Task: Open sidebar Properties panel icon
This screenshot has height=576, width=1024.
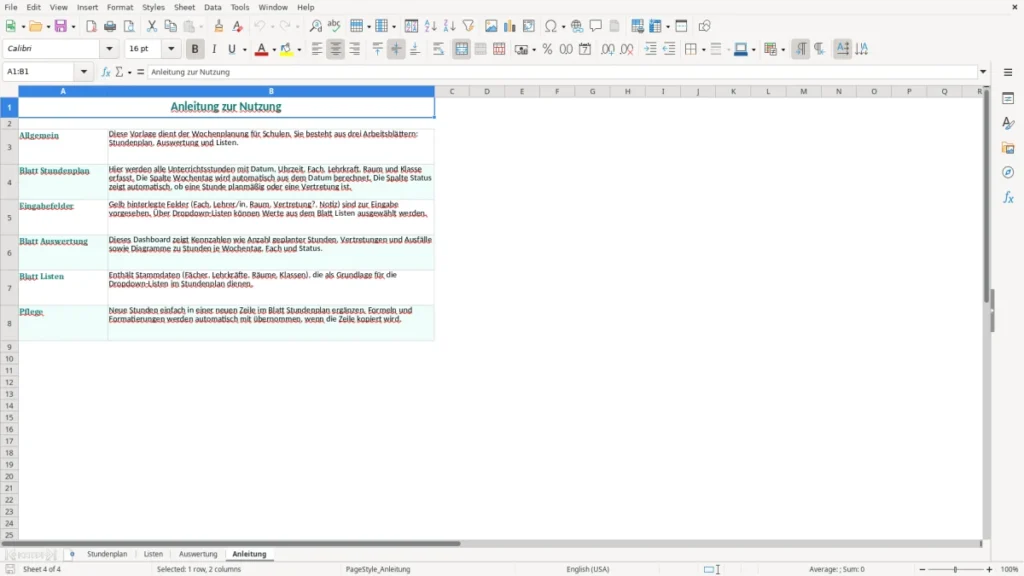Action: coord(1008,99)
